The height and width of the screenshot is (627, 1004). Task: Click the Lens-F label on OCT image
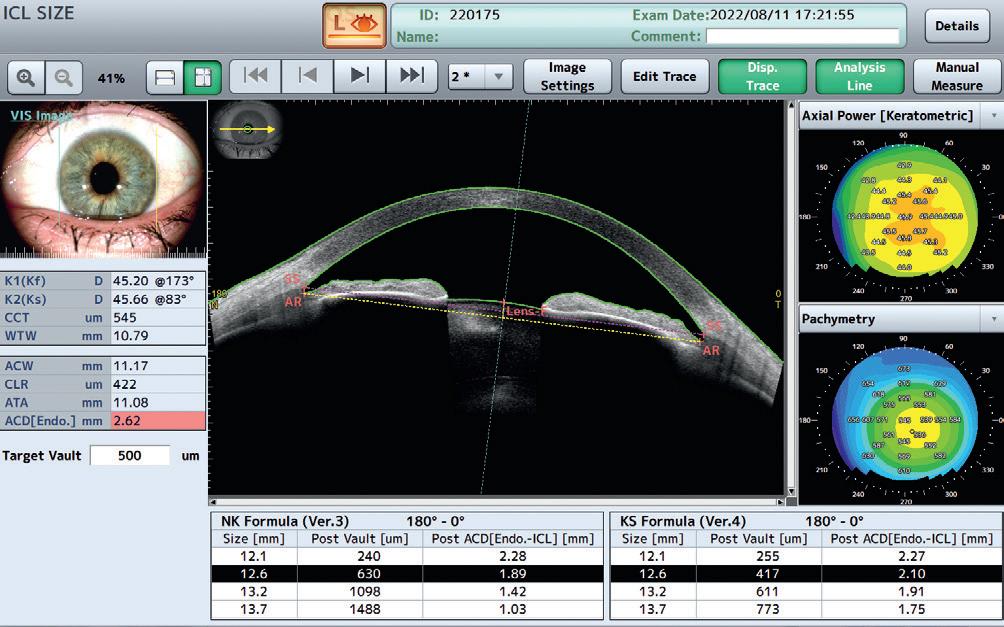coord(526,311)
